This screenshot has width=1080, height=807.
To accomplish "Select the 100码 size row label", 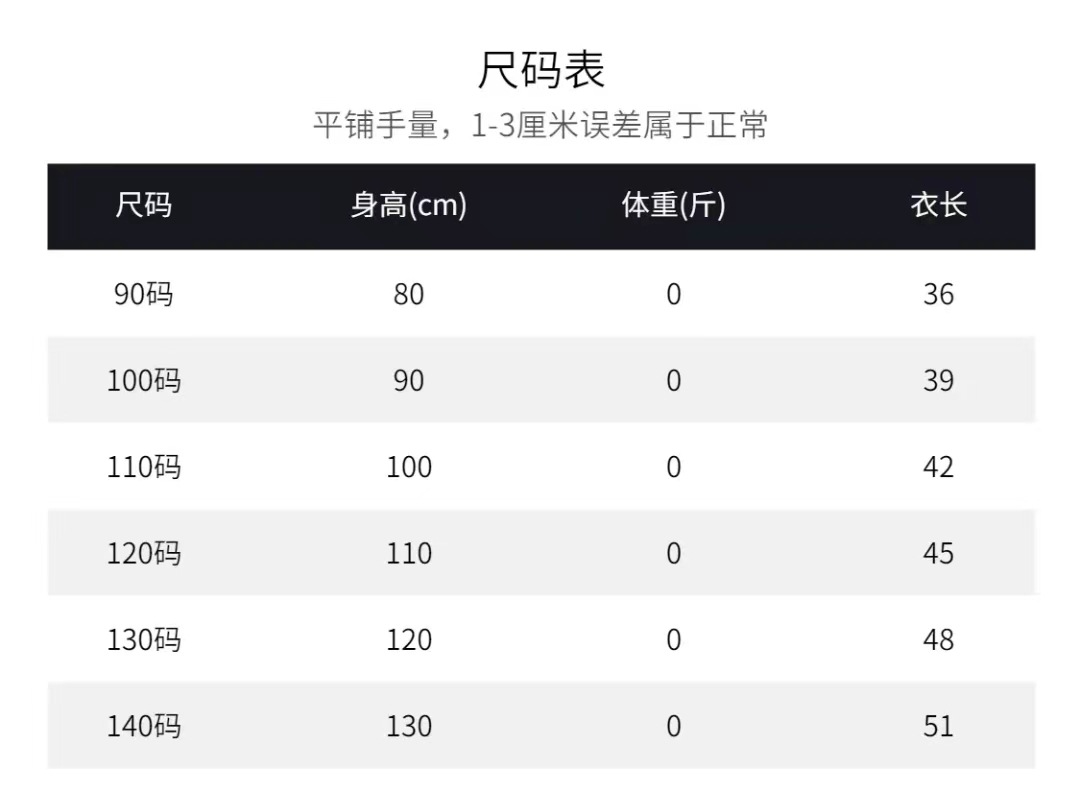I will (144, 381).
